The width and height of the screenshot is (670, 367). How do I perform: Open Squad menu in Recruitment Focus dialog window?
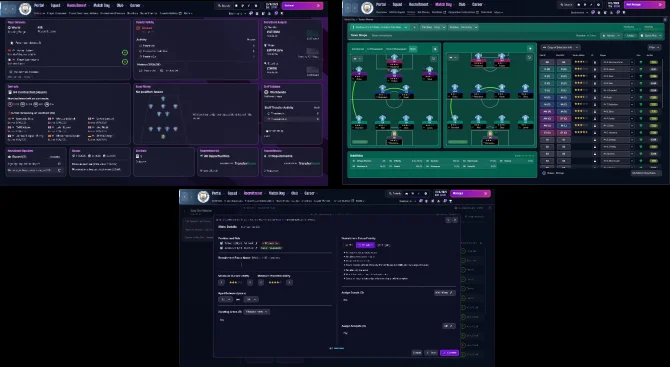pyautogui.click(x=232, y=193)
